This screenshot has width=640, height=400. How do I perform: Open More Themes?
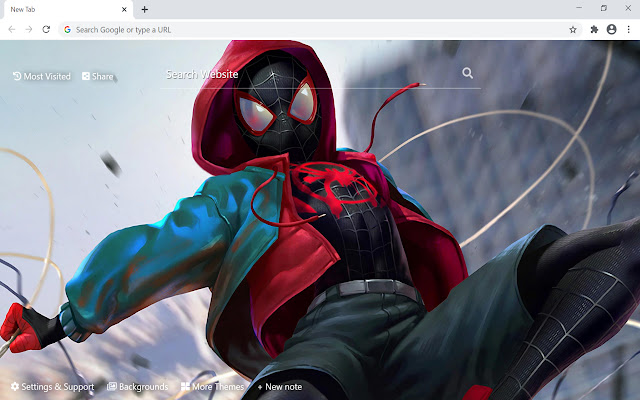tap(213, 387)
